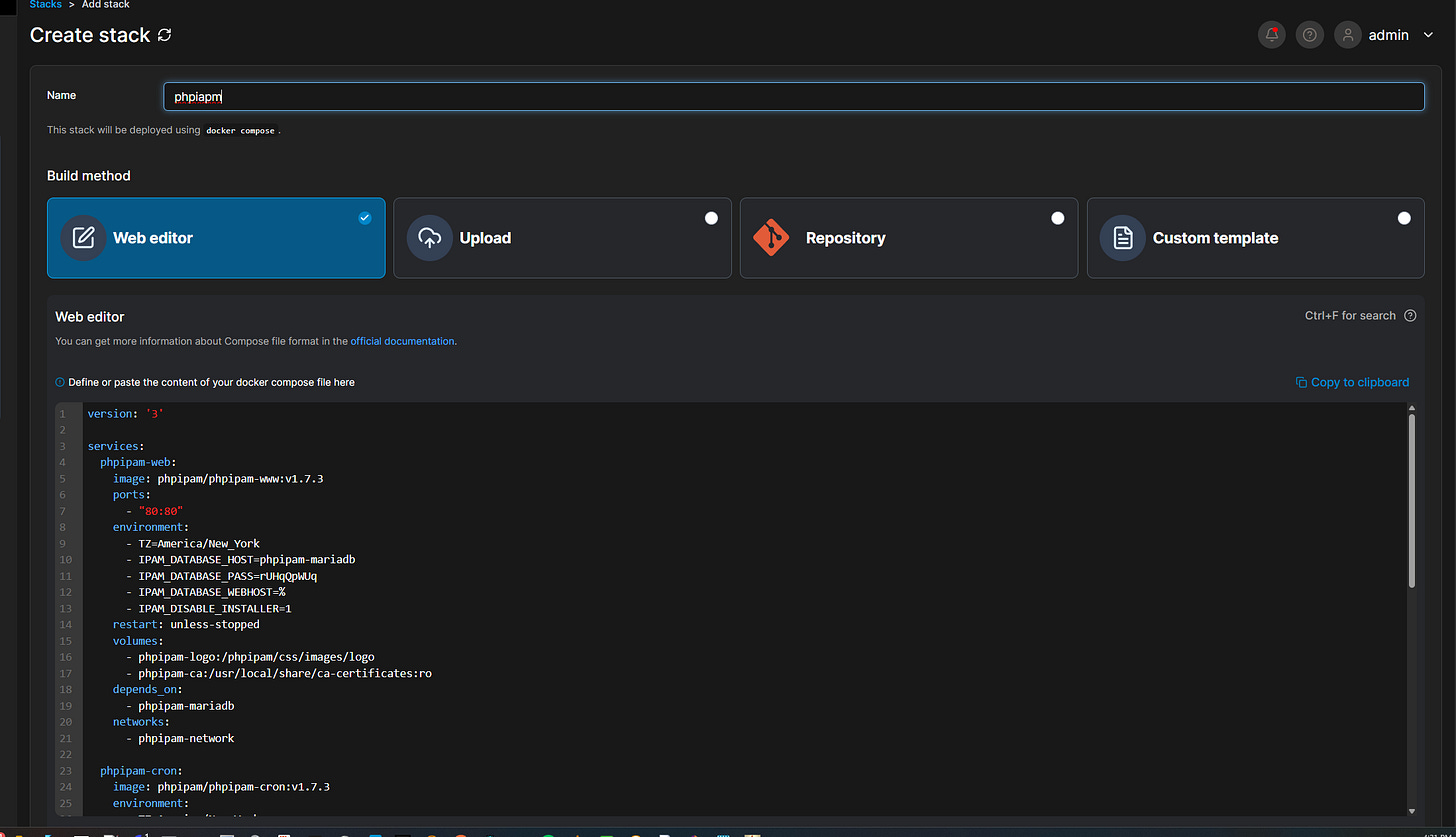
Task: Click the image phpipam-cron:v1.7.3 line
Action: [221, 787]
